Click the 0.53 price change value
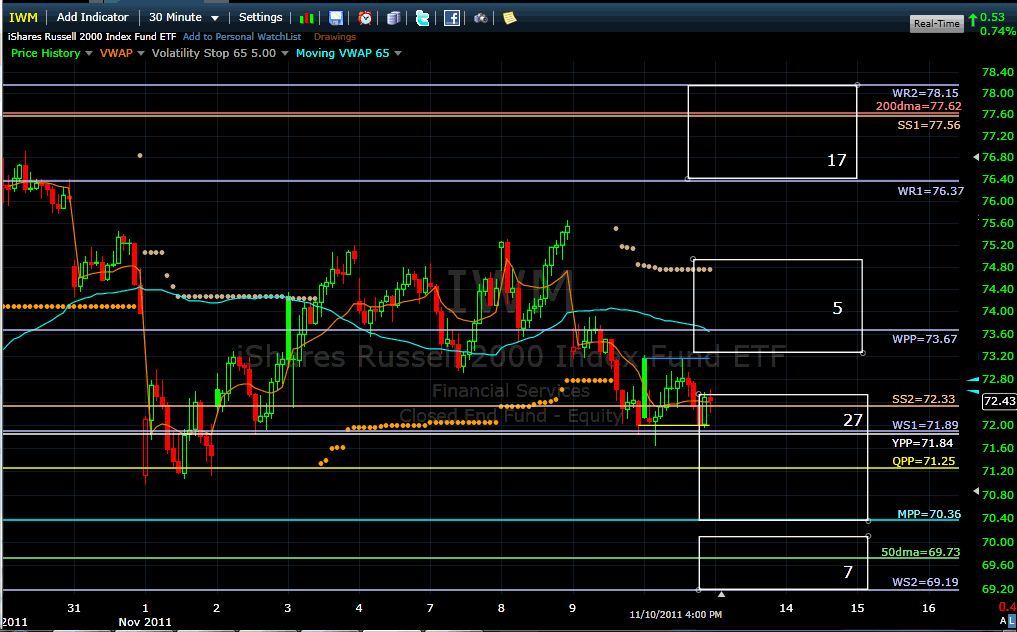Image resolution: width=1017 pixels, height=632 pixels. click(992, 18)
